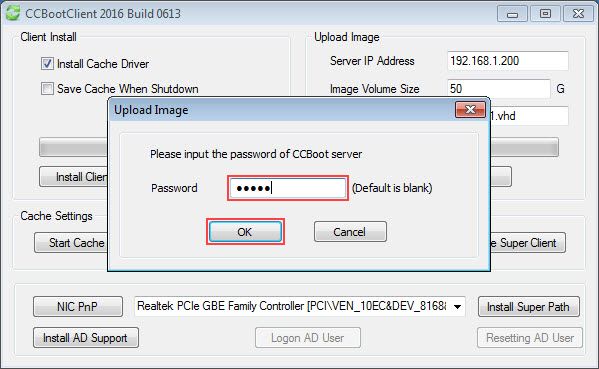
Task: Select the Image Volume Size field
Action: click(x=499, y=89)
